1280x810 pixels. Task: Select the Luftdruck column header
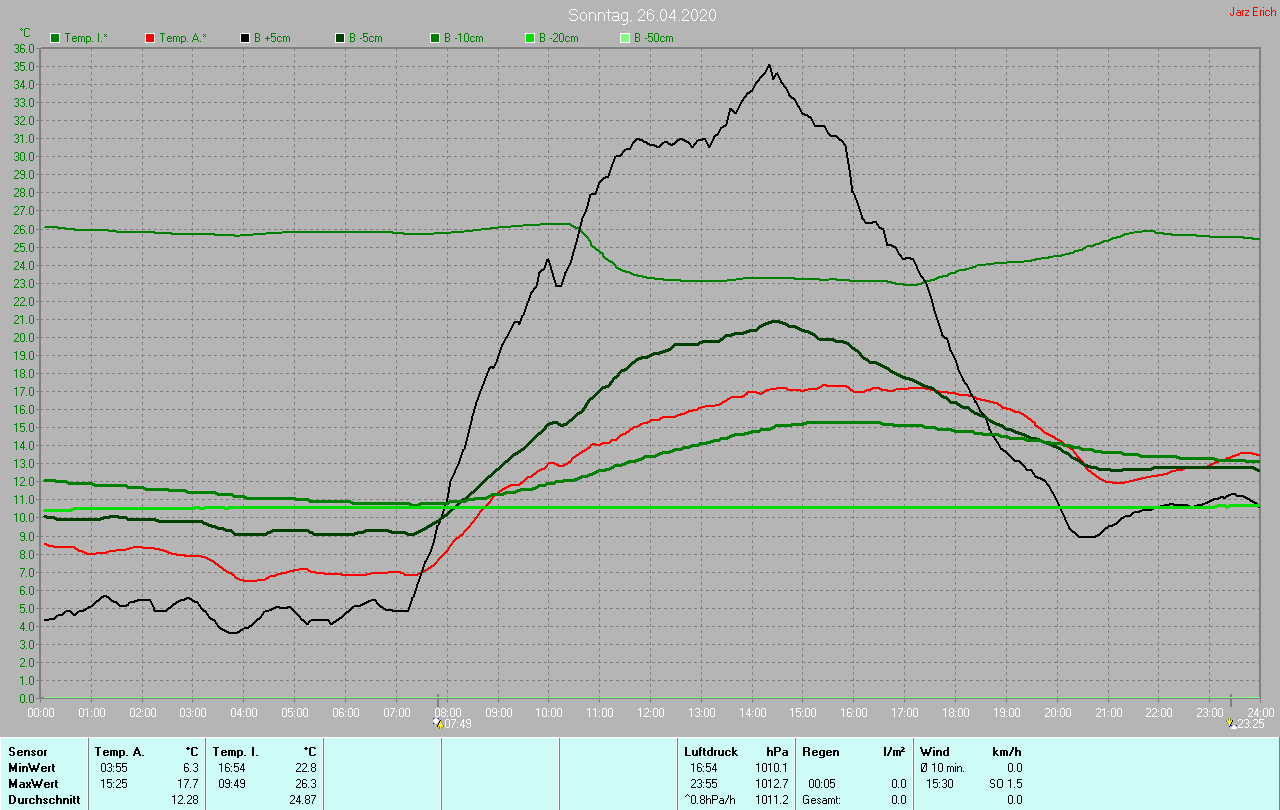tap(711, 752)
